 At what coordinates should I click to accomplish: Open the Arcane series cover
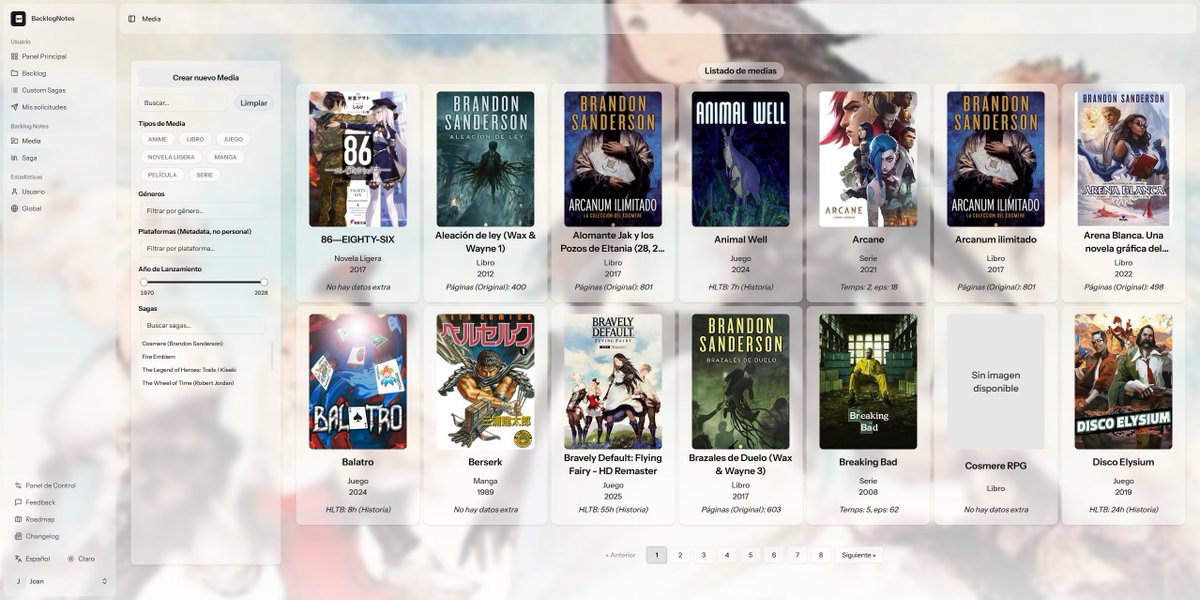868,159
